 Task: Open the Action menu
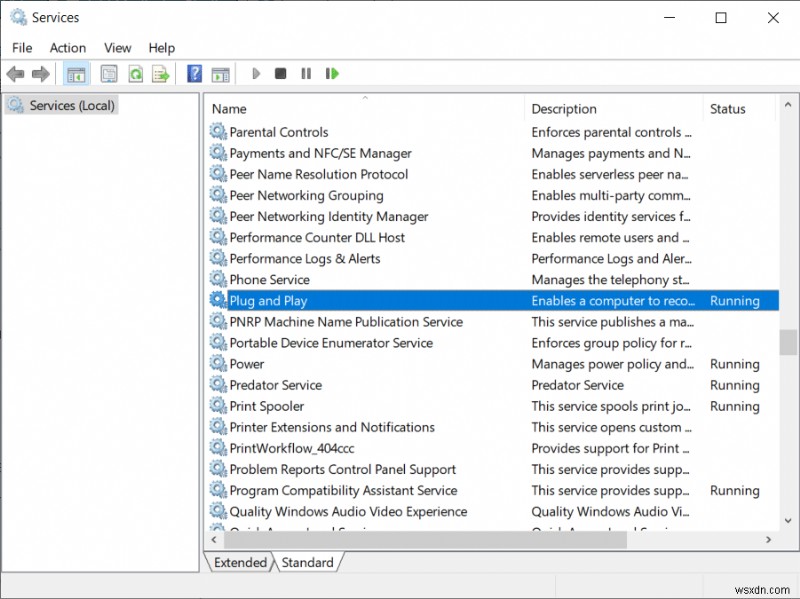click(68, 47)
